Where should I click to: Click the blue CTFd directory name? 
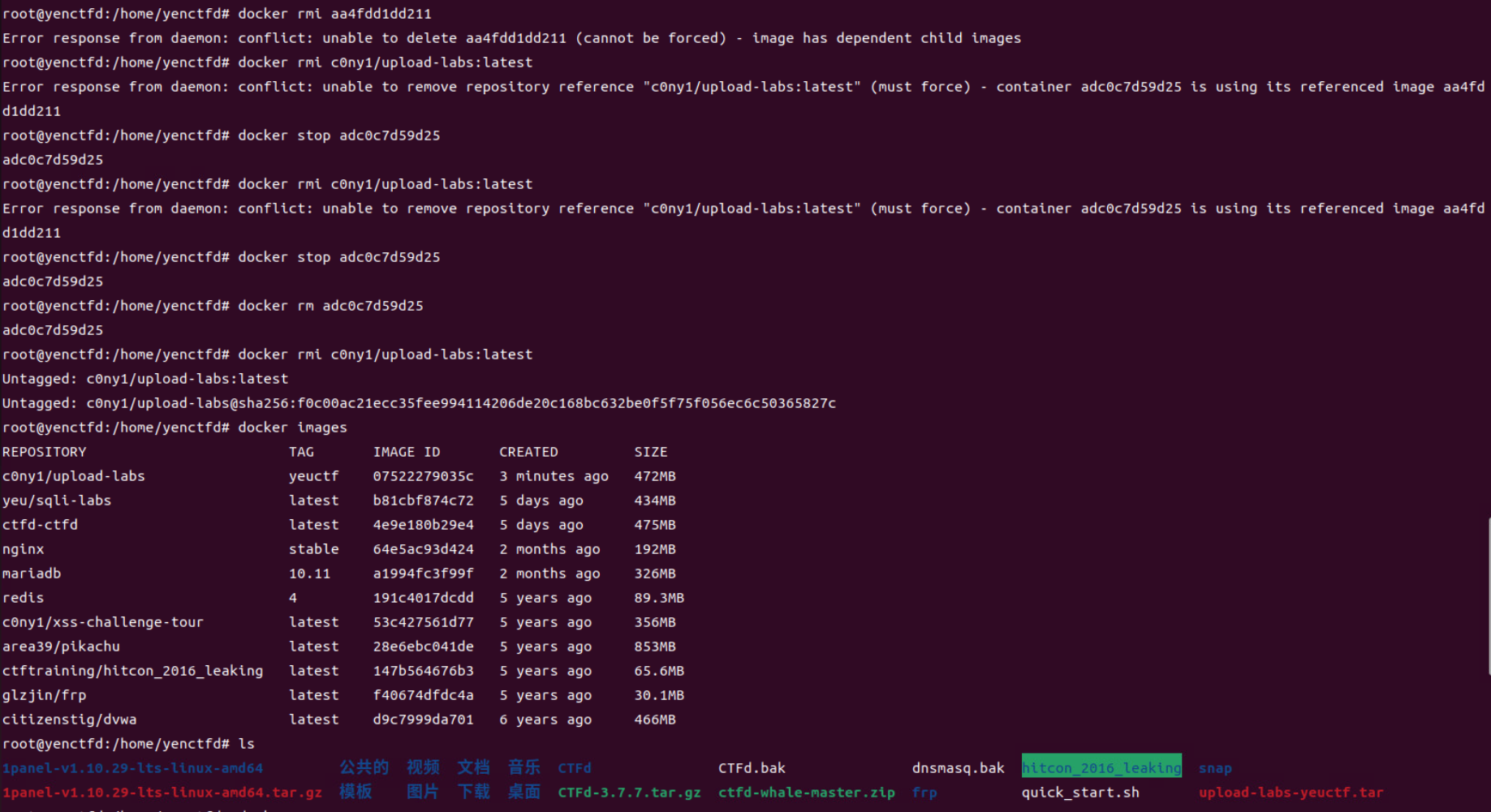click(x=575, y=768)
